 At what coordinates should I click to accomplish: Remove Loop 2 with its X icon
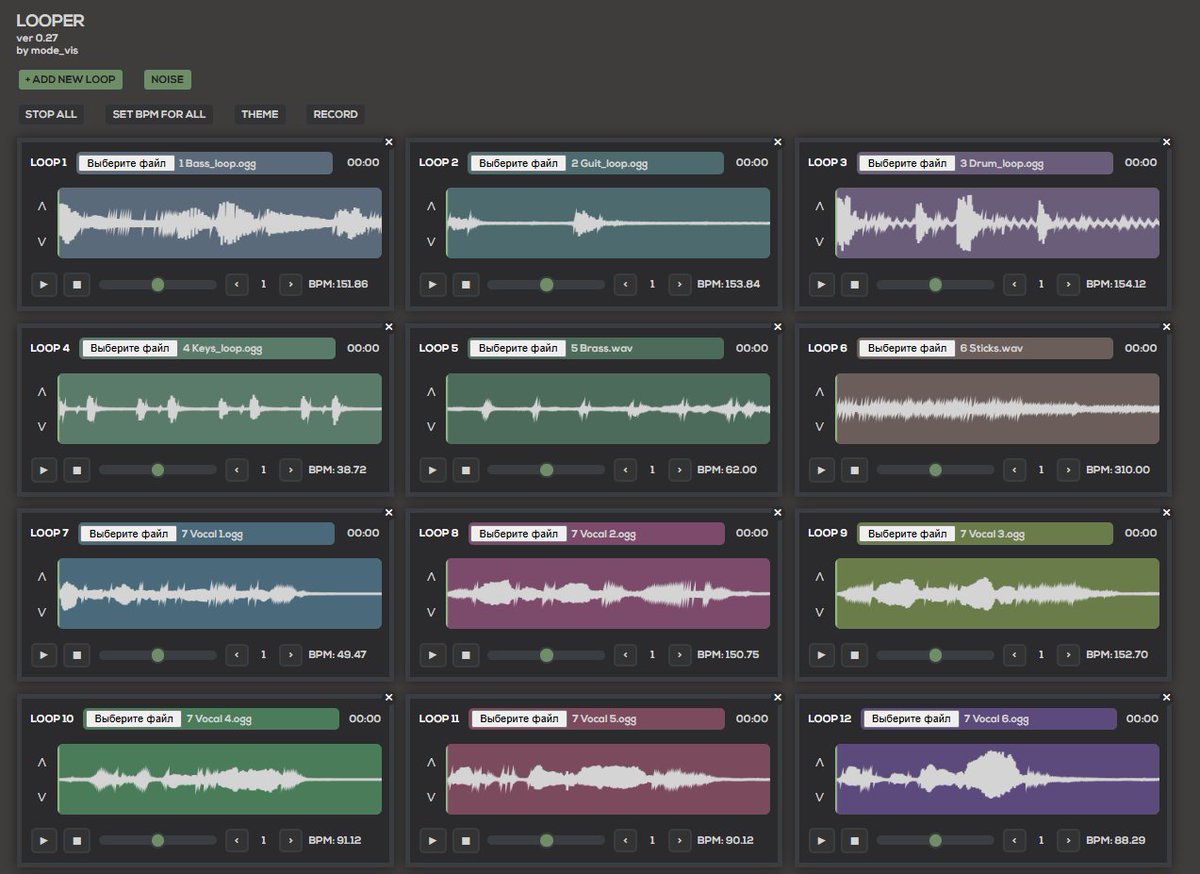[777, 142]
